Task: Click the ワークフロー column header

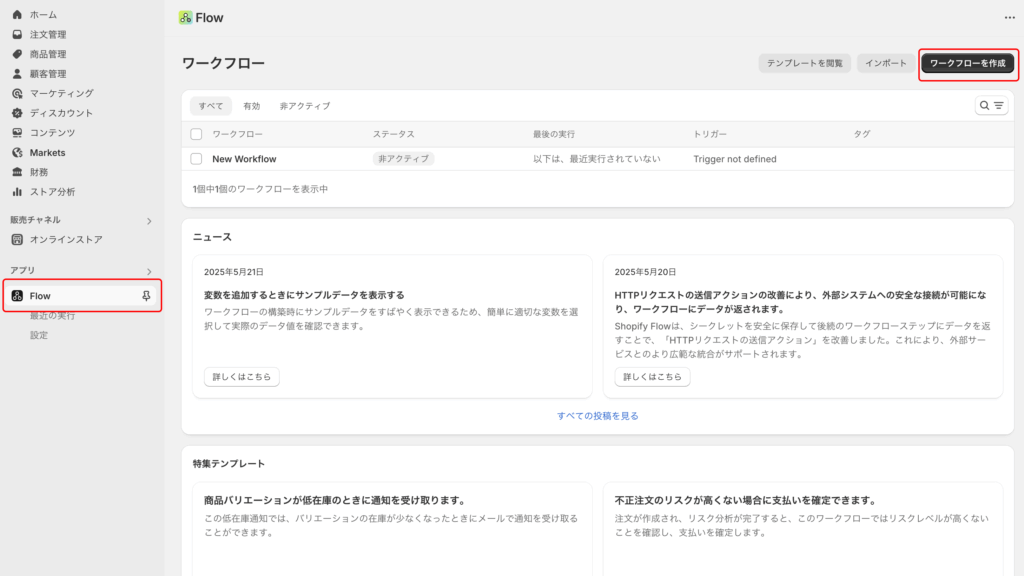Action: click(237, 134)
